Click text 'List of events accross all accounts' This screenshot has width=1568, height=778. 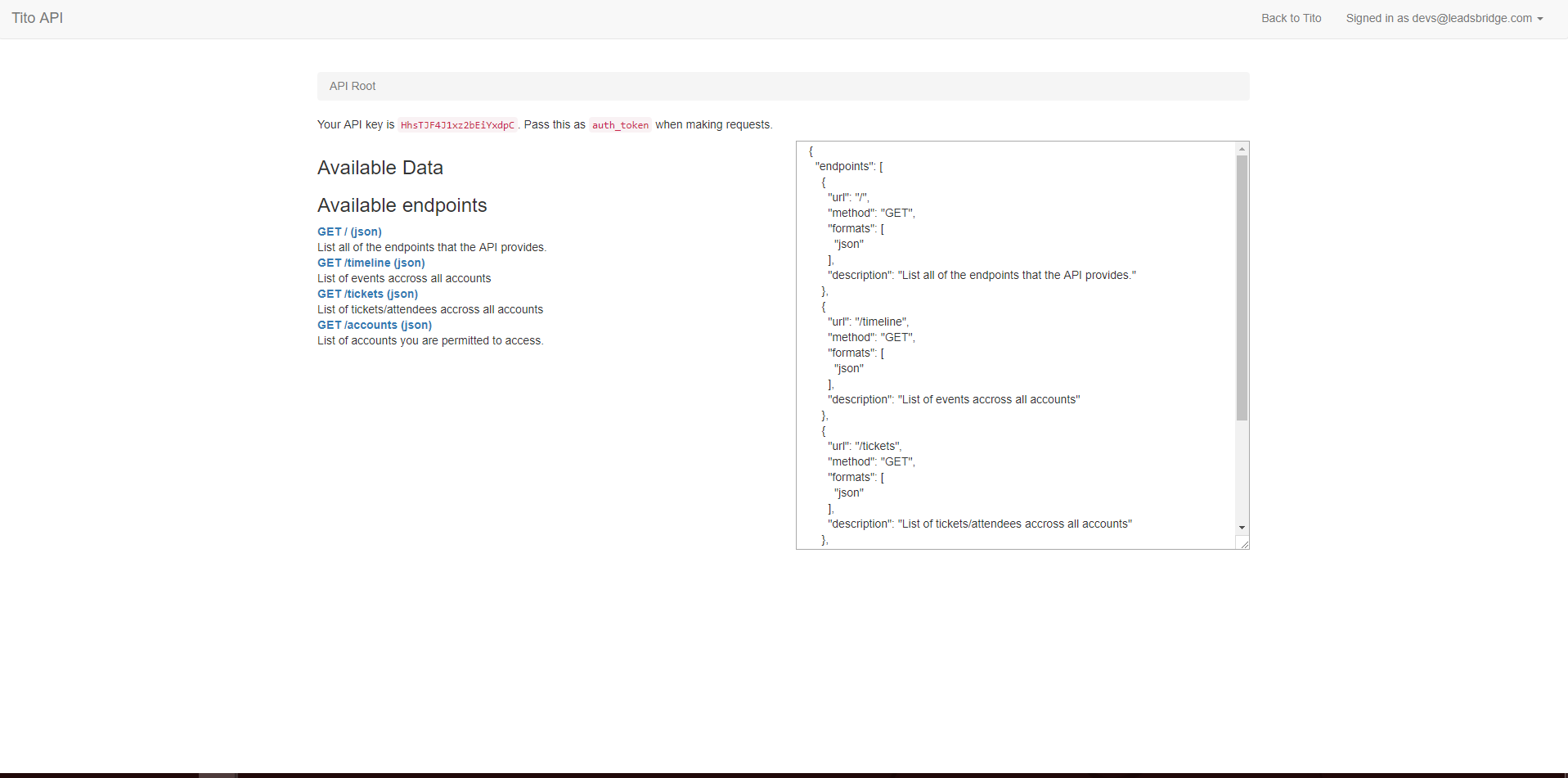coord(404,278)
